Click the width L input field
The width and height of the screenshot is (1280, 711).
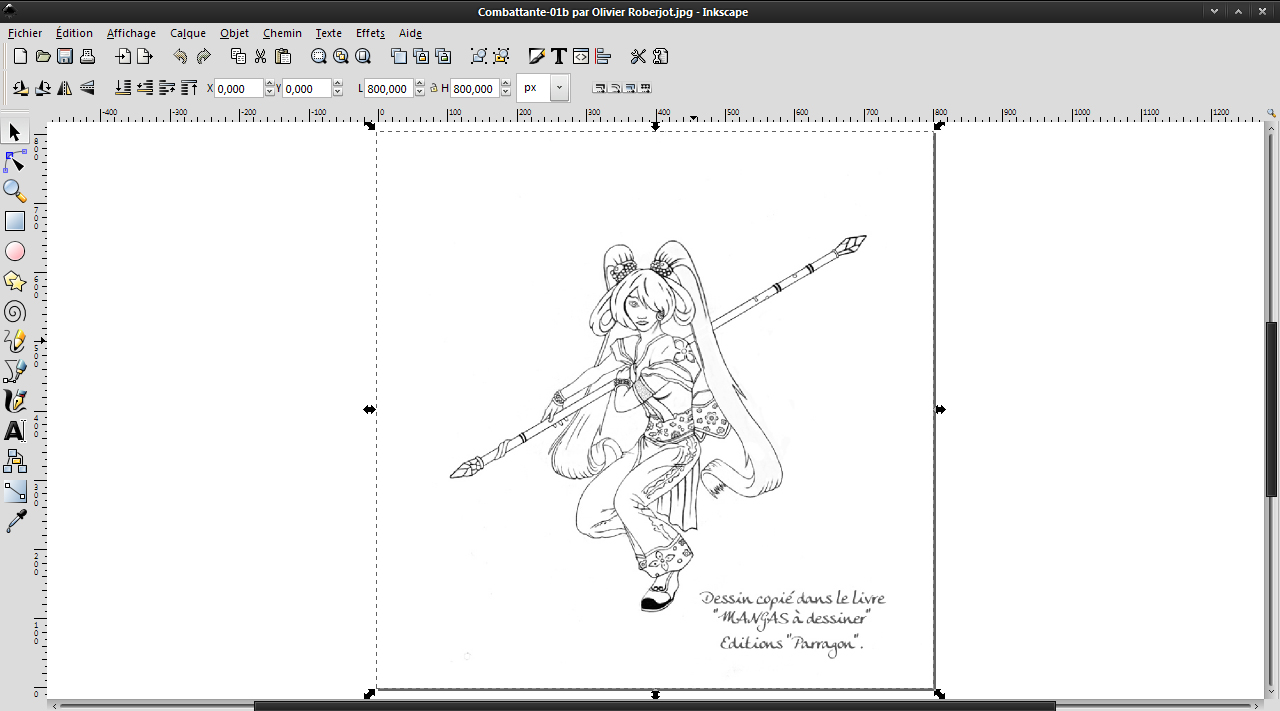pyautogui.click(x=389, y=88)
